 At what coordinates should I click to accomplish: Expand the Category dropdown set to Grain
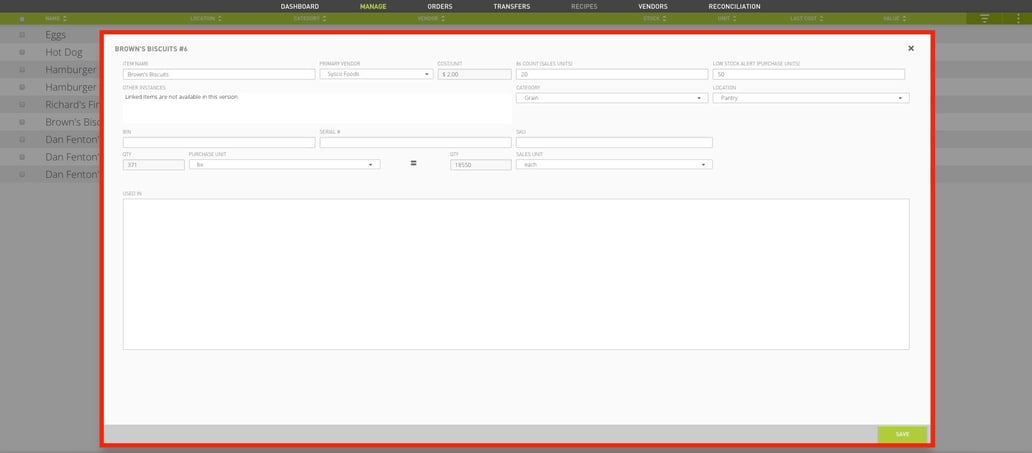tap(609, 98)
